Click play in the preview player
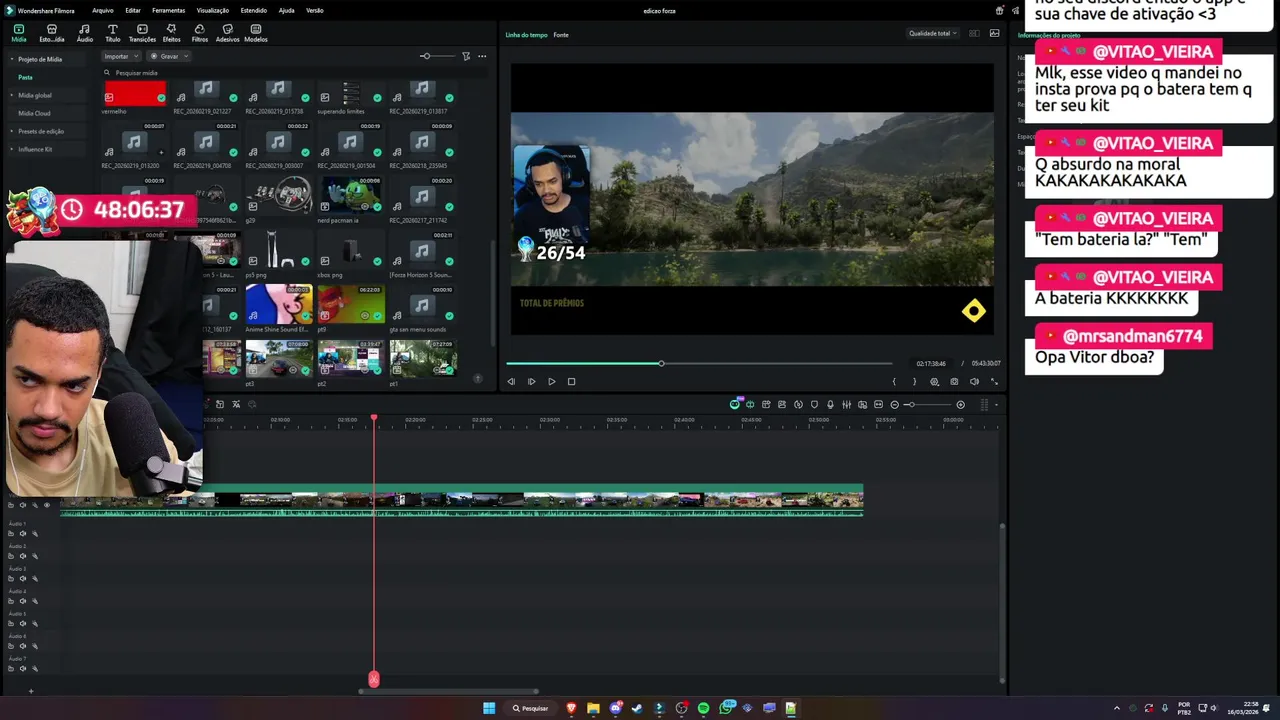This screenshot has height=720, width=1280. (551, 381)
